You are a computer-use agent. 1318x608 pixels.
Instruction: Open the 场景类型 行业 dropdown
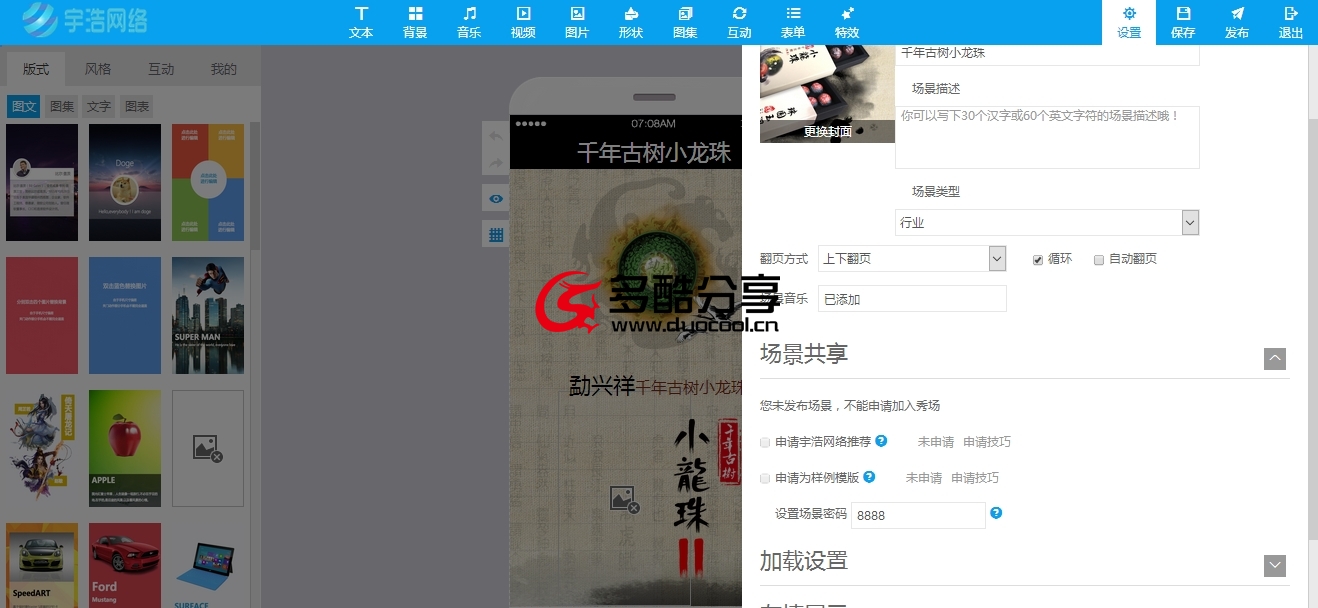(1047, 222)
